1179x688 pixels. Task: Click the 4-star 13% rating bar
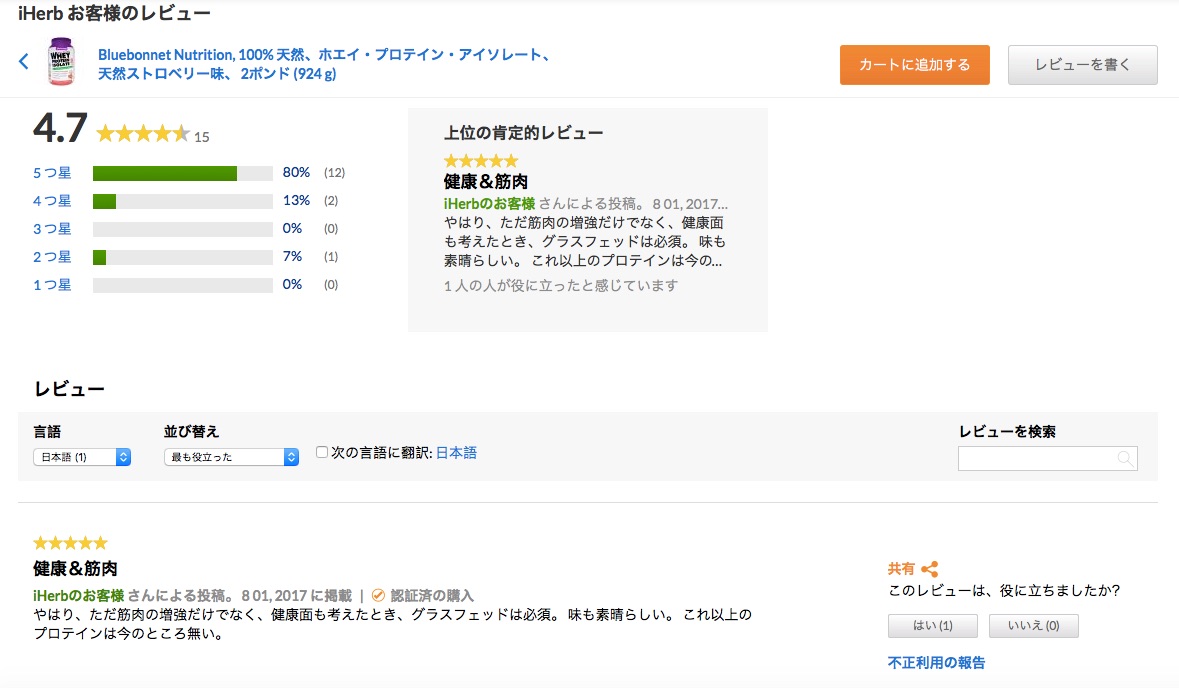[x=183, y=201]
